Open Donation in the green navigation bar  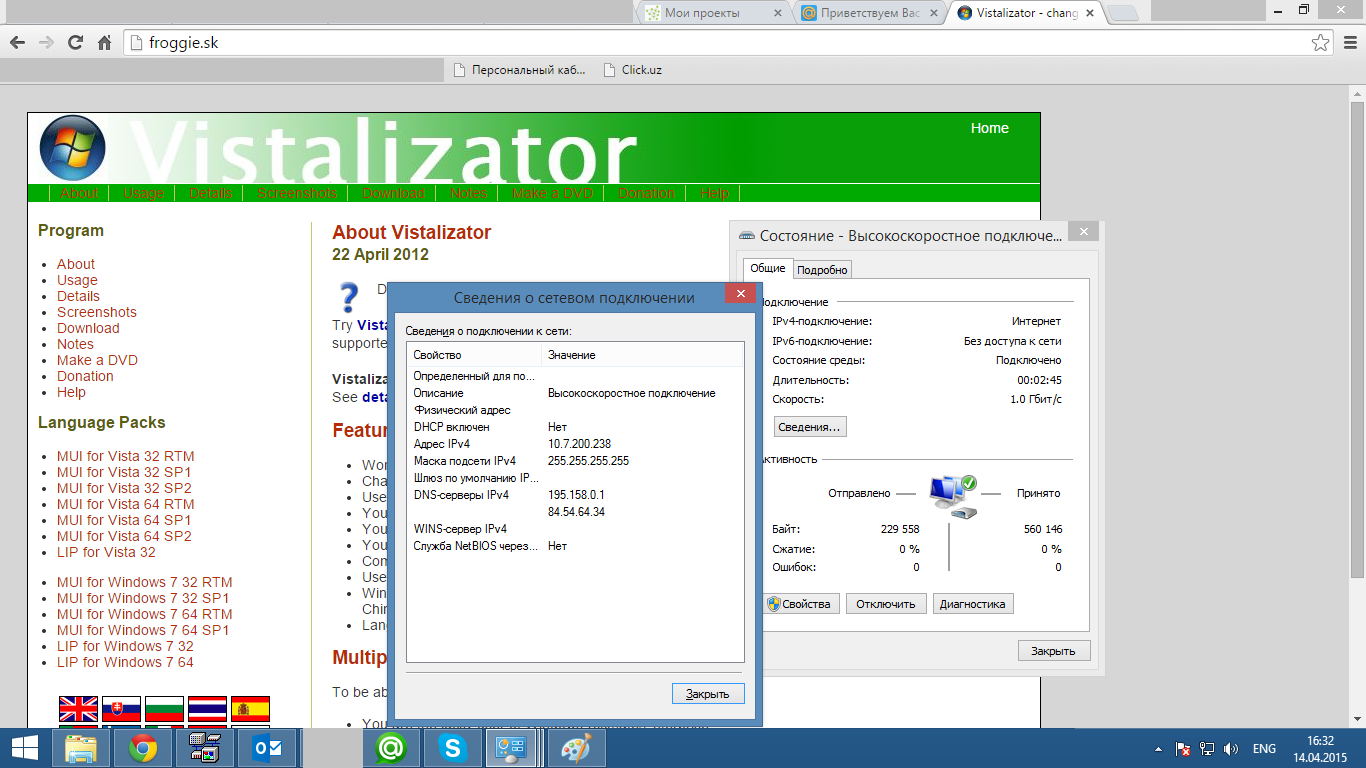coord(646,193)
